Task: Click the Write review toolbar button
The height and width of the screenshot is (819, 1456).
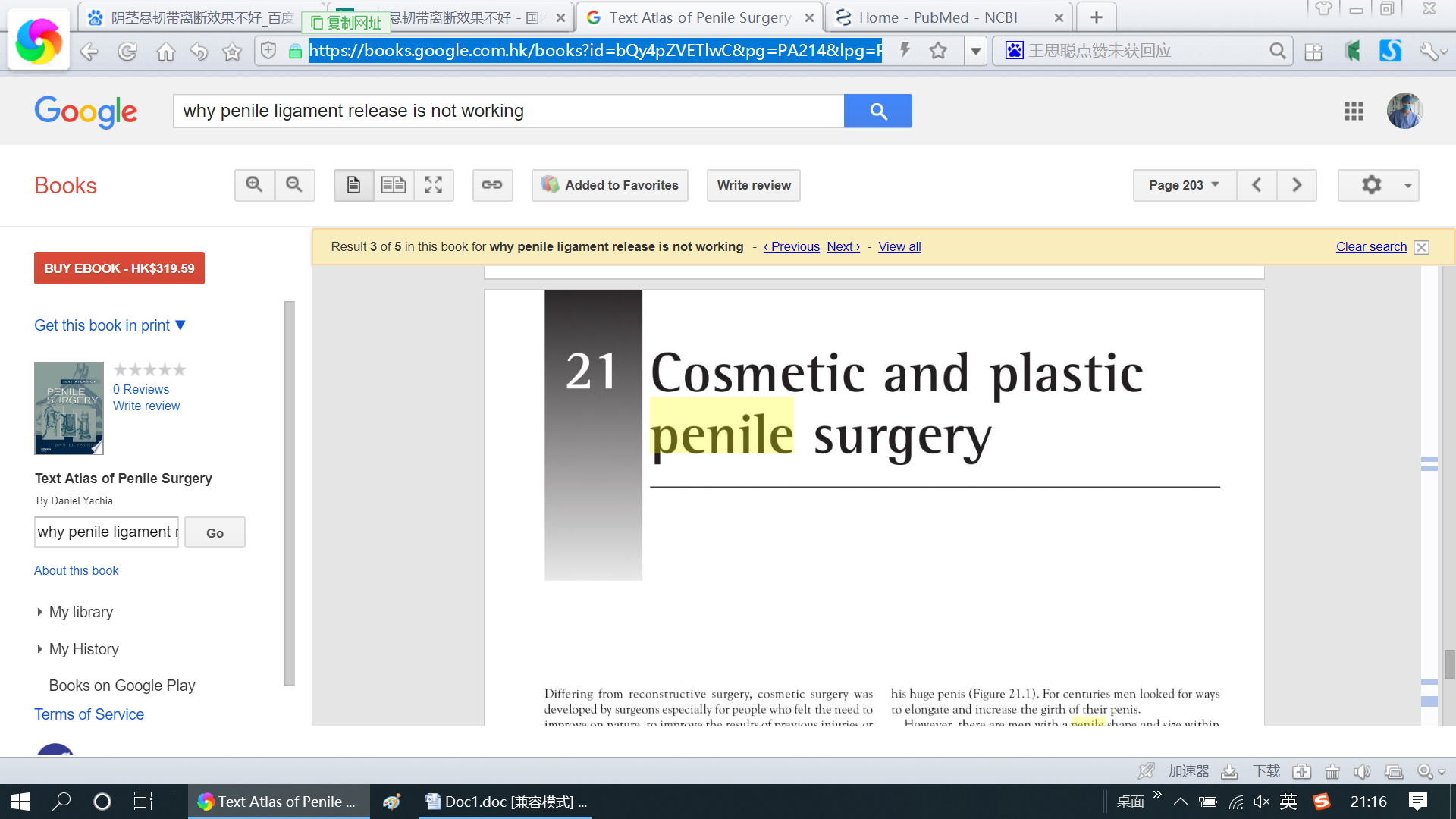Action: pos(754,185)
